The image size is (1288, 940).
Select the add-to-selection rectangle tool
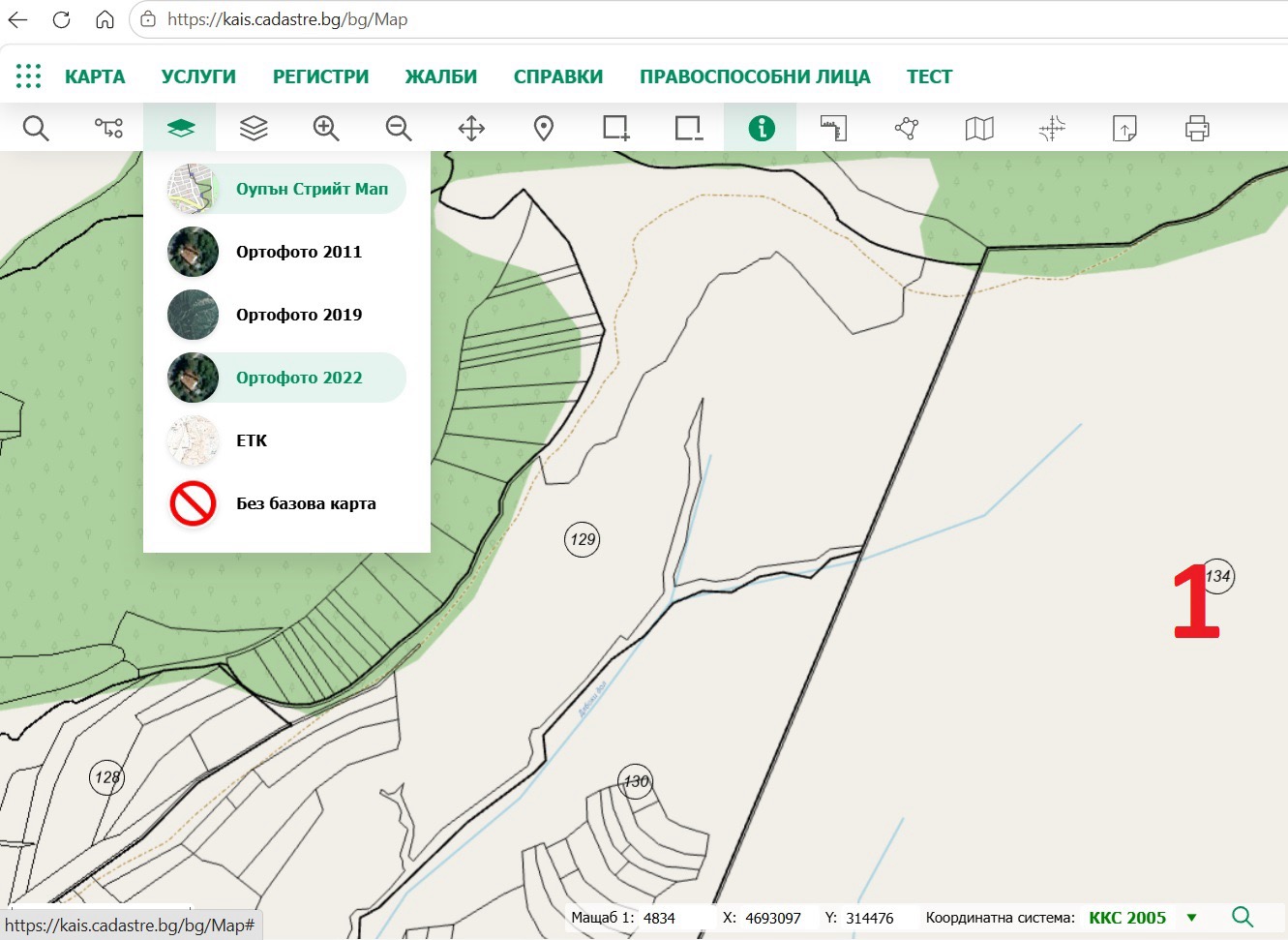pyautogui.click(x=616, y=128)
